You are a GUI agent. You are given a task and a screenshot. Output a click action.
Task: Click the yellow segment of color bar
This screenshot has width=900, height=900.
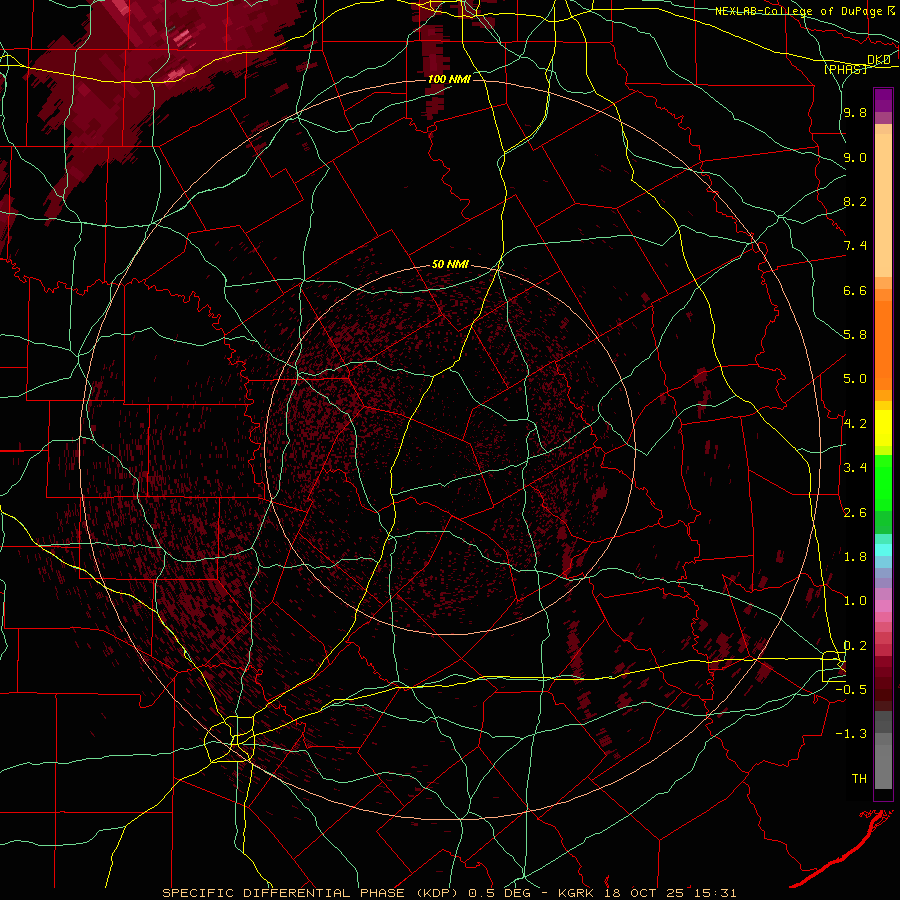883,428
